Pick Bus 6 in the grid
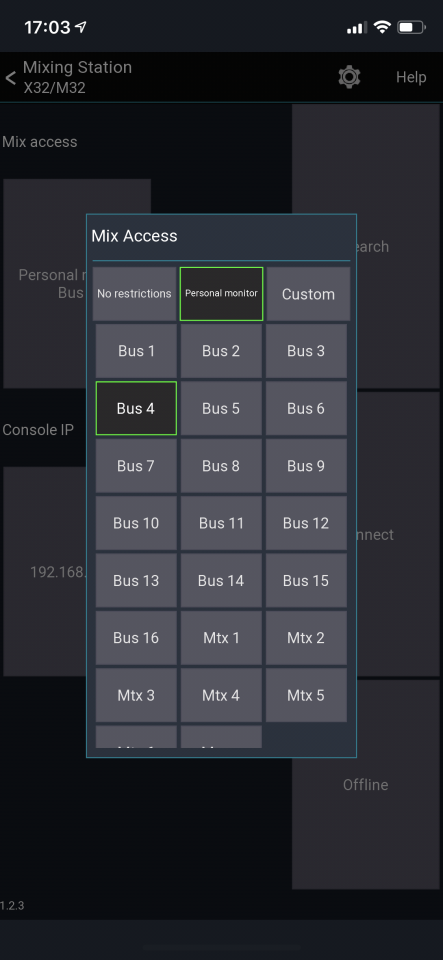Image resolution: width=443 pixels, height=960 pixels. pos(306,408)
